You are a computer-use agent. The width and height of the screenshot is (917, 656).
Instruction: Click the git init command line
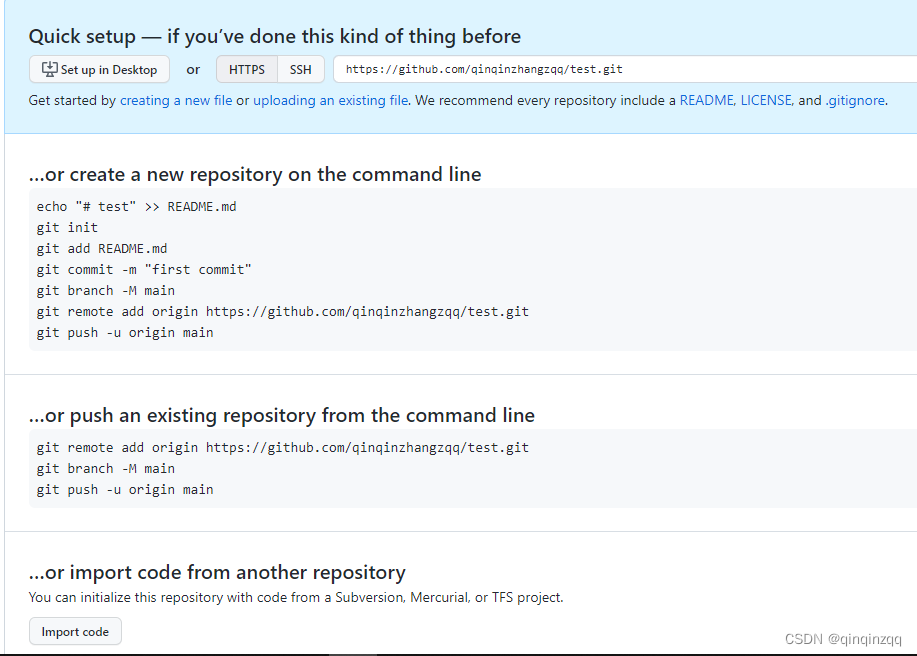[67, 228]
